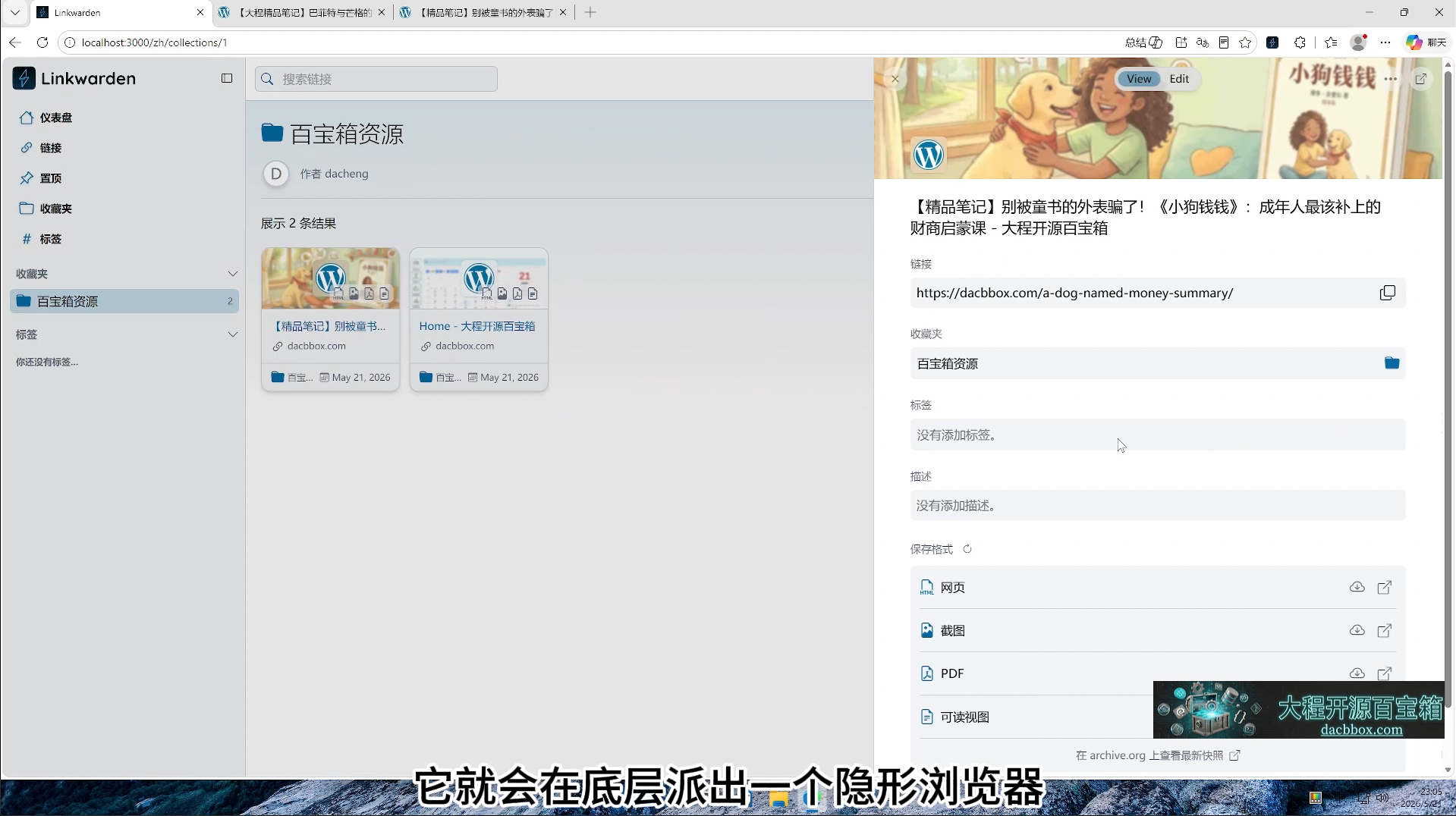This screenshot has width=1456, height=816.
Task: Switch details panel to View mode
Action: 1139,79
